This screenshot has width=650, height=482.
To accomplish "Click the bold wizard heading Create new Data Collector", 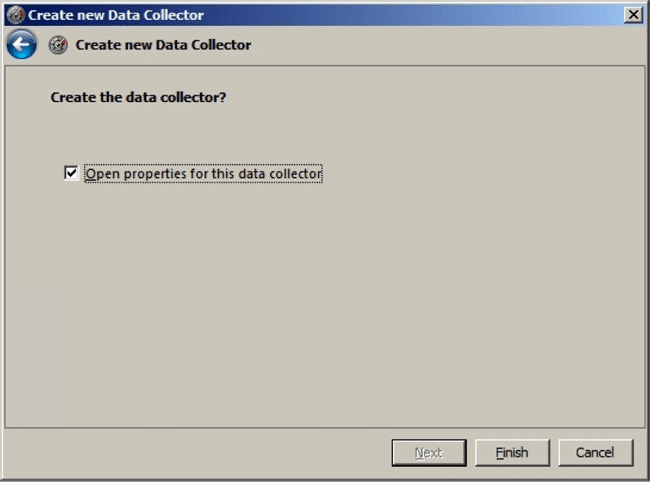I will pyautogui.click(x=163, y=45).
